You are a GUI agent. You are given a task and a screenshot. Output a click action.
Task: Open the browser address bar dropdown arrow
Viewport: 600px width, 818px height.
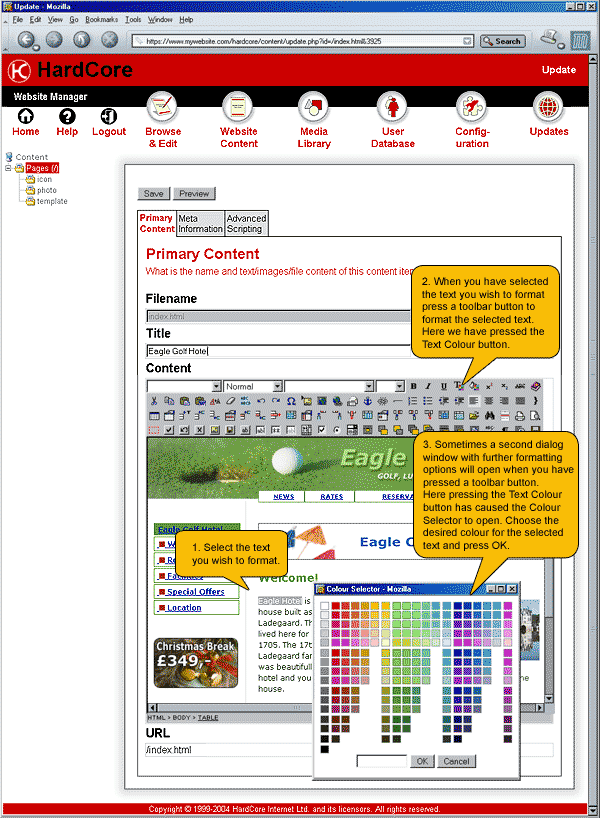coord(467,41)
